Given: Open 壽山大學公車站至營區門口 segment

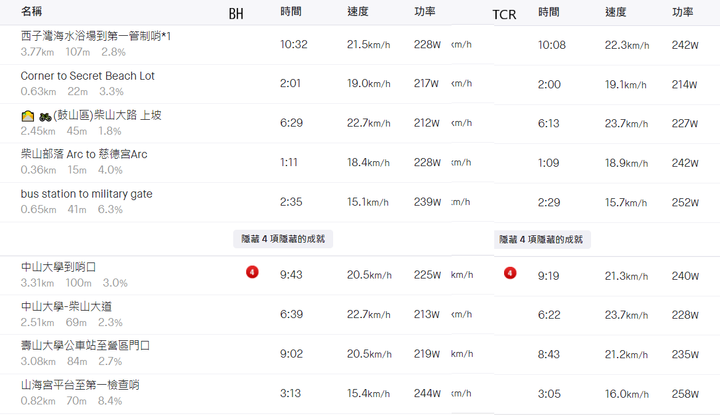Looking at the screenshot, I should pos(85,345).
